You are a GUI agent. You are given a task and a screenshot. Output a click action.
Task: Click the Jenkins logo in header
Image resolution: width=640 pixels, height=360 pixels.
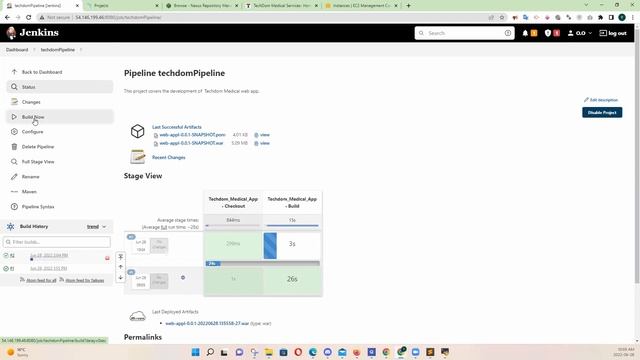33,33
